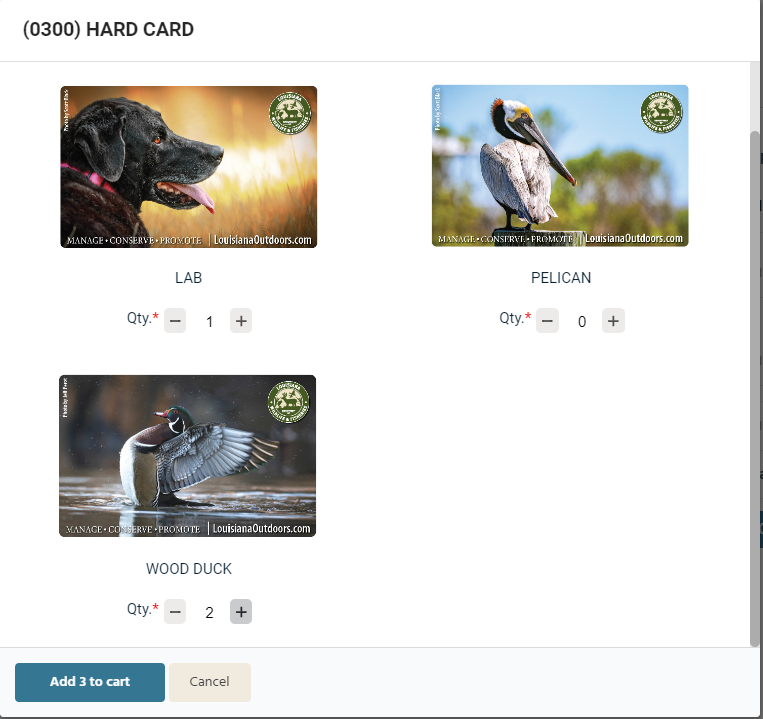The image size is (763, 719).
Task: Click the (0300) HARD CARD heading
Action: point(108,29)
